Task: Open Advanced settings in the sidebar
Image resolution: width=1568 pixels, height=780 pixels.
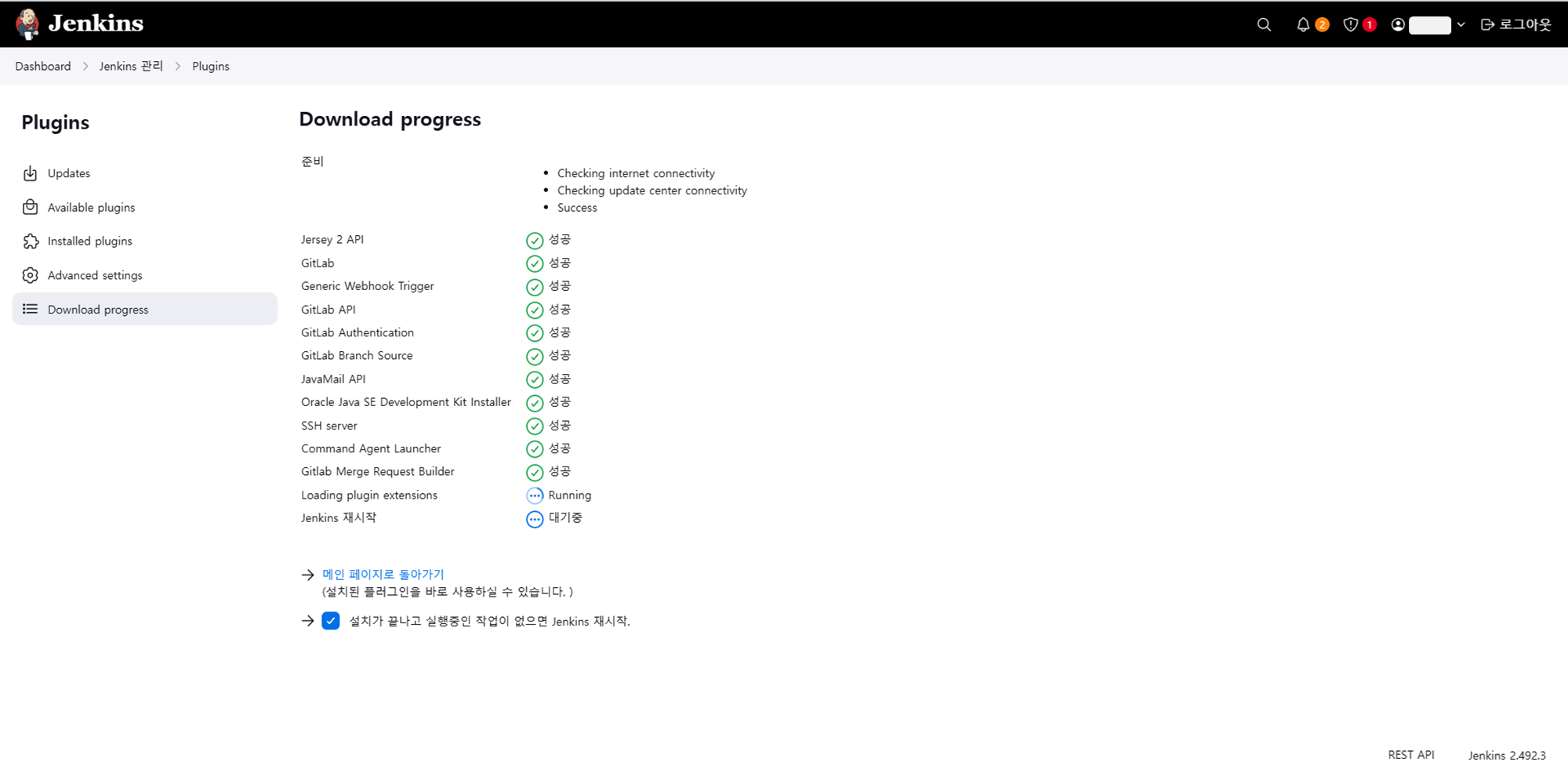Action: [x=145, y=276]
